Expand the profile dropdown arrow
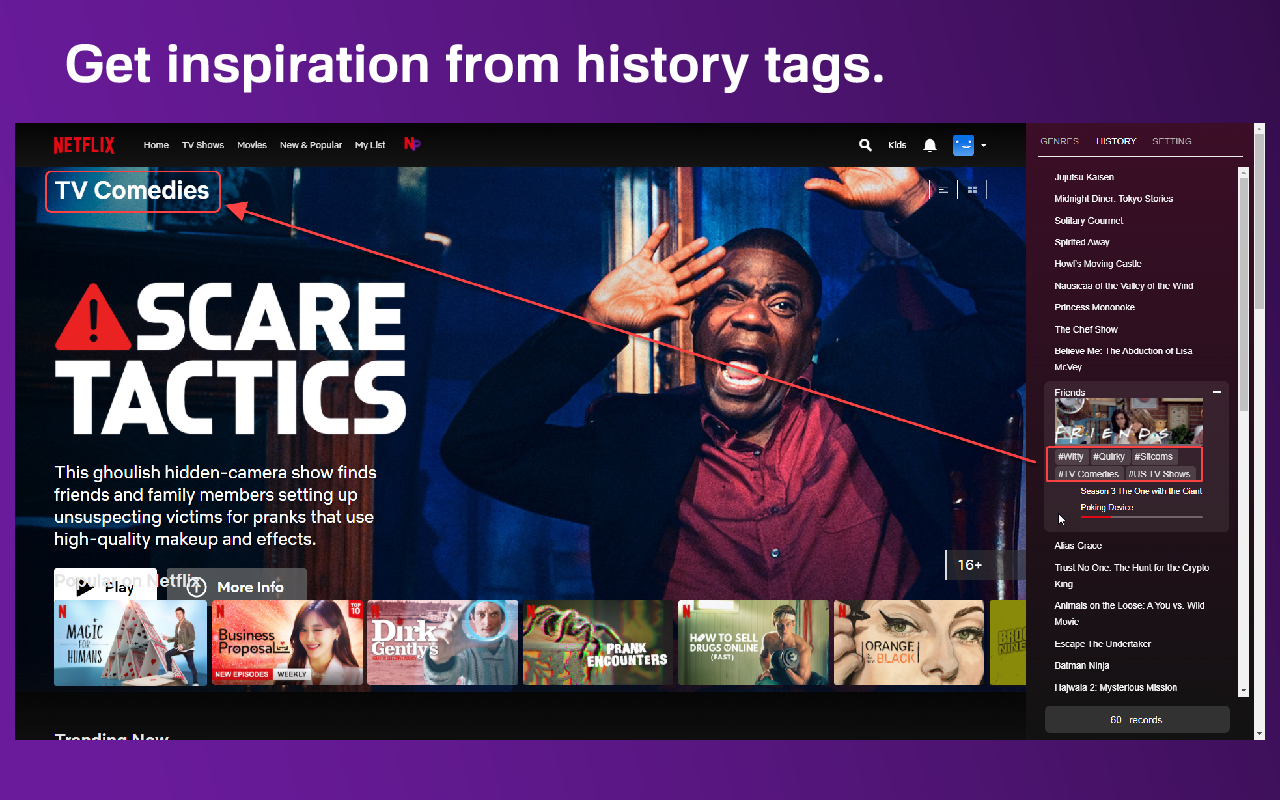1280x800 pixels. coord(984,146)
